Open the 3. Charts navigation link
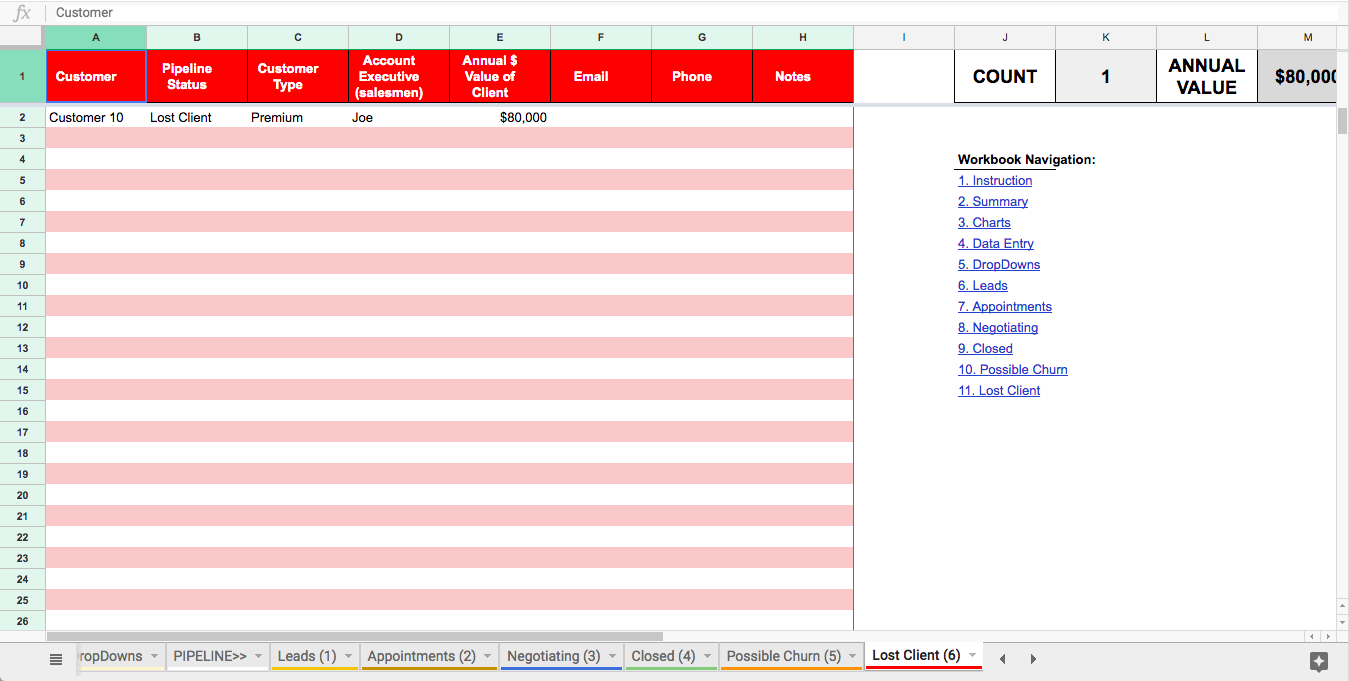Screen dimensions: 1349x681 click(x=984, y=223)
